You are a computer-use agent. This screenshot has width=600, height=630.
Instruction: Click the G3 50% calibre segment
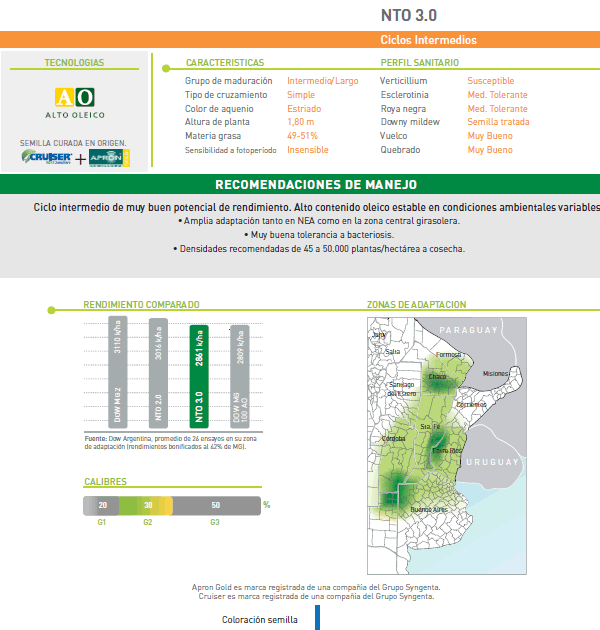(x=216, y=505)
